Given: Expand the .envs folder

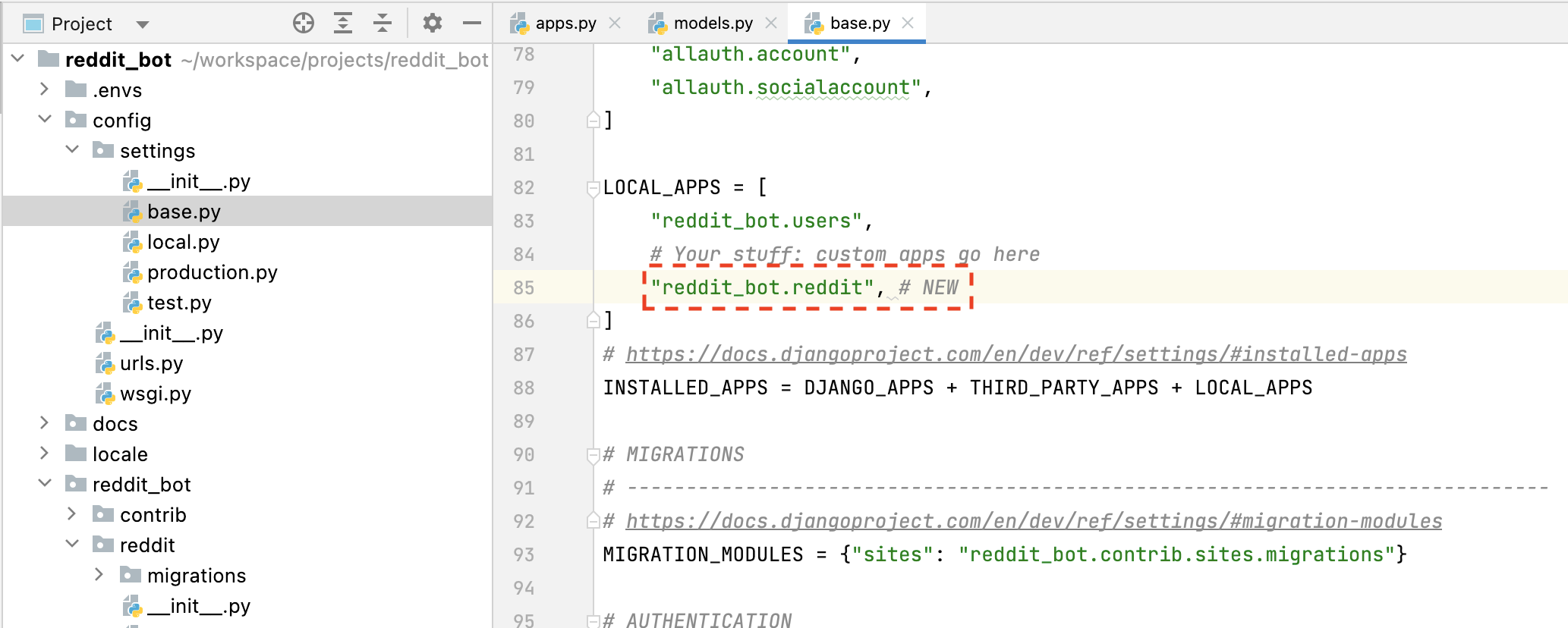Looking at the screenshot, I should pos(44,89).
